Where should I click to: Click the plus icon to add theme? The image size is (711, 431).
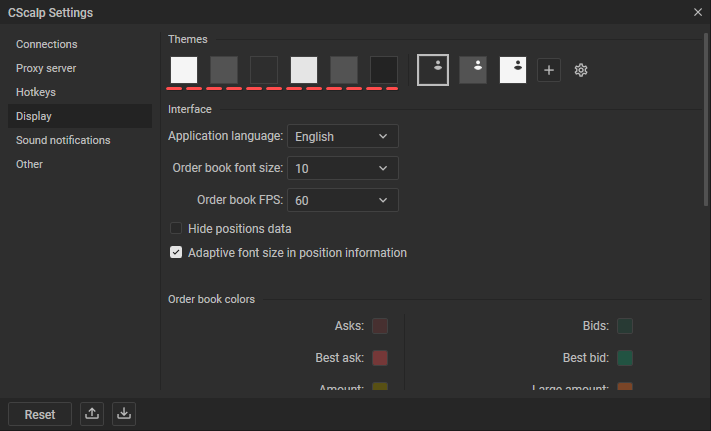coord(549,70)
